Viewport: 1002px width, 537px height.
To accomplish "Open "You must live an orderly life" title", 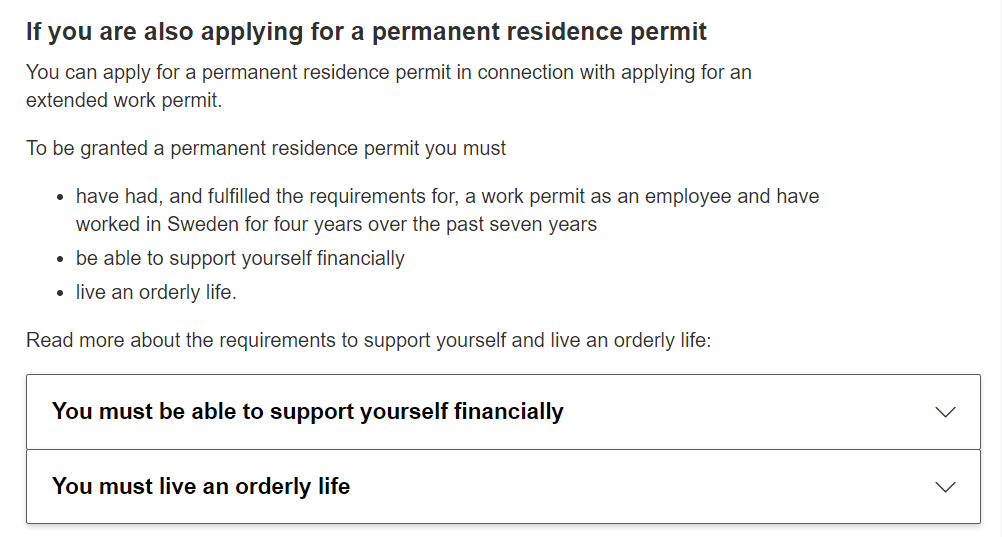I will [201, 486].
